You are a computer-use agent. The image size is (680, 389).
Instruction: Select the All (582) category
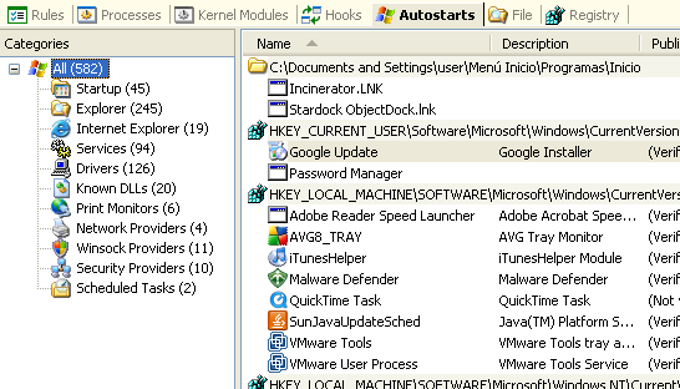tap(80, 69)
